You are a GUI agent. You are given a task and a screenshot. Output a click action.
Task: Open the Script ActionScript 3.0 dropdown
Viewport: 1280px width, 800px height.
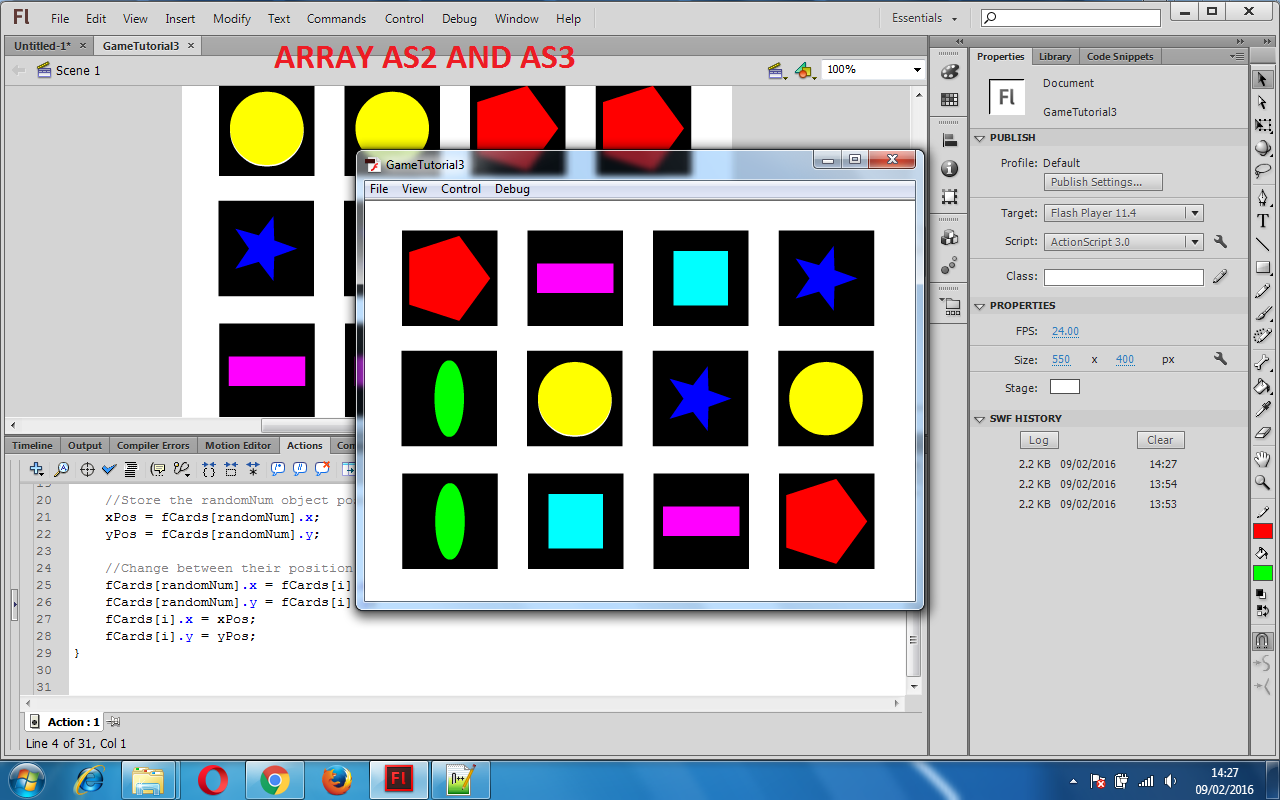1124,242
